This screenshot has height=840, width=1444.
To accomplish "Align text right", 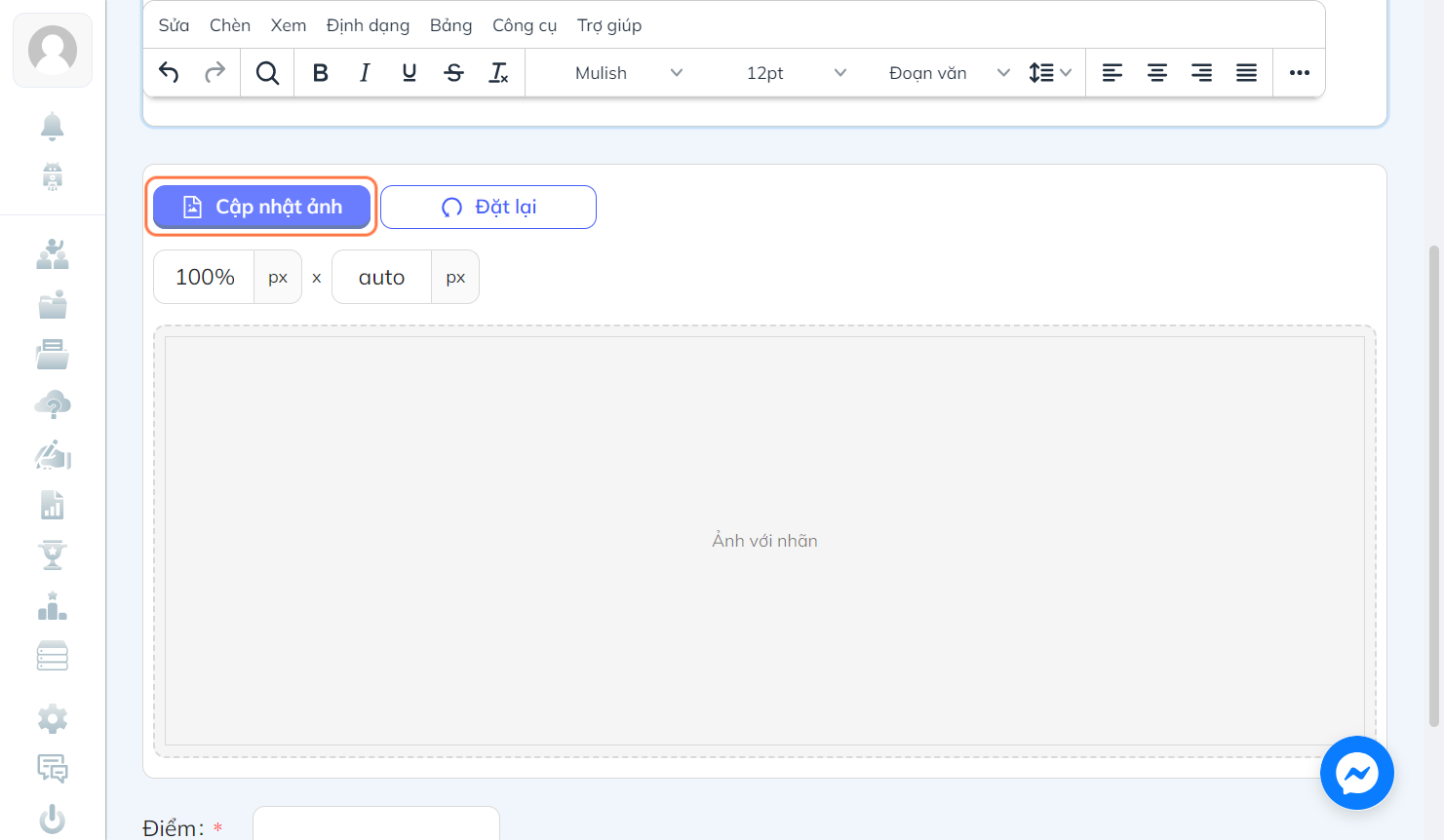I will [x=1202, y=72].
